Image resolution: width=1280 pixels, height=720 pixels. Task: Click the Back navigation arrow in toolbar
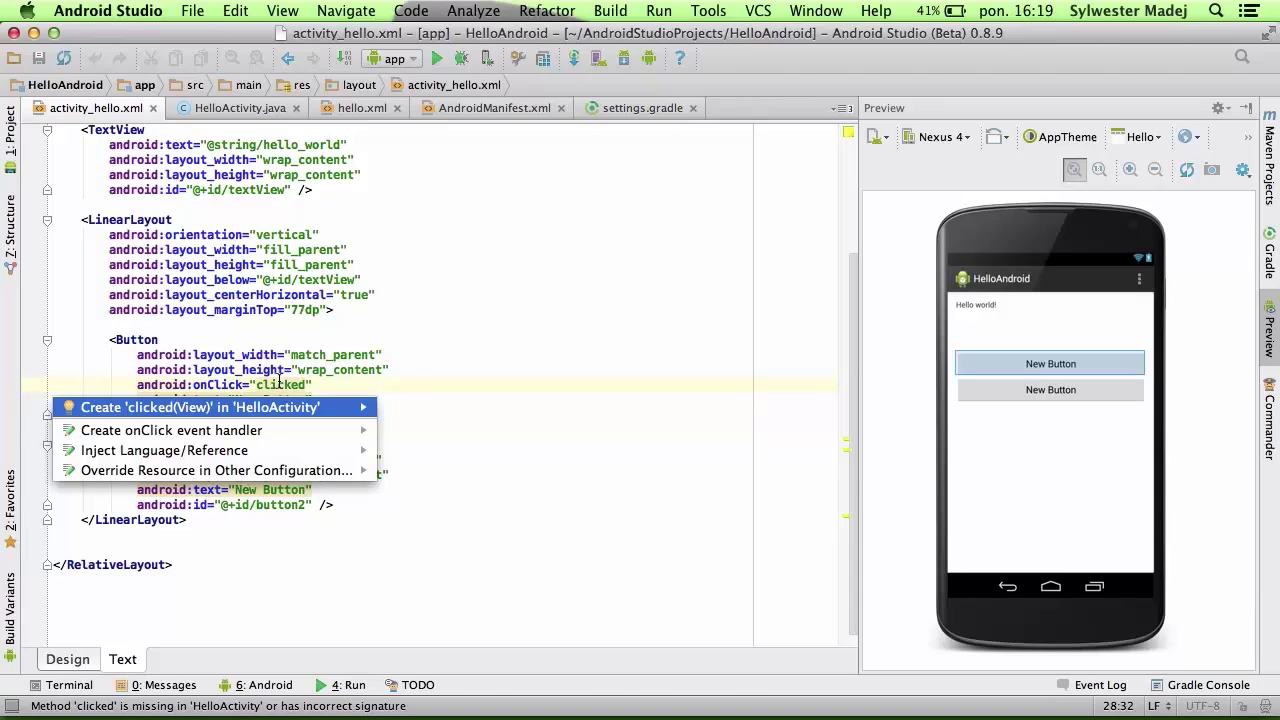(x=287, y=58)
